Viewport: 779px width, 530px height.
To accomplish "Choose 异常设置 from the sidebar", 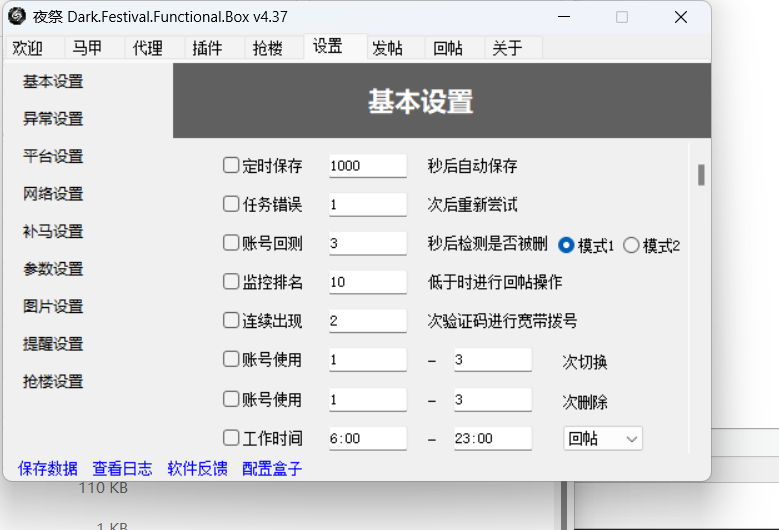I will (53, 119).
